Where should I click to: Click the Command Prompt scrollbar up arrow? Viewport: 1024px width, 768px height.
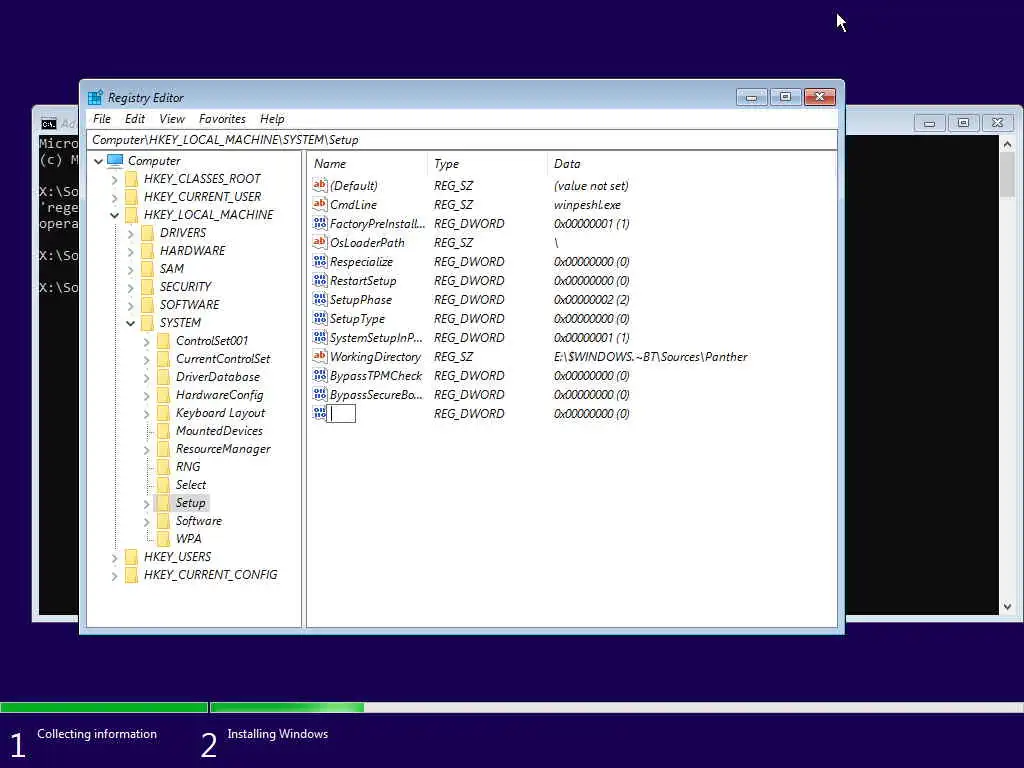point(1007,144)
